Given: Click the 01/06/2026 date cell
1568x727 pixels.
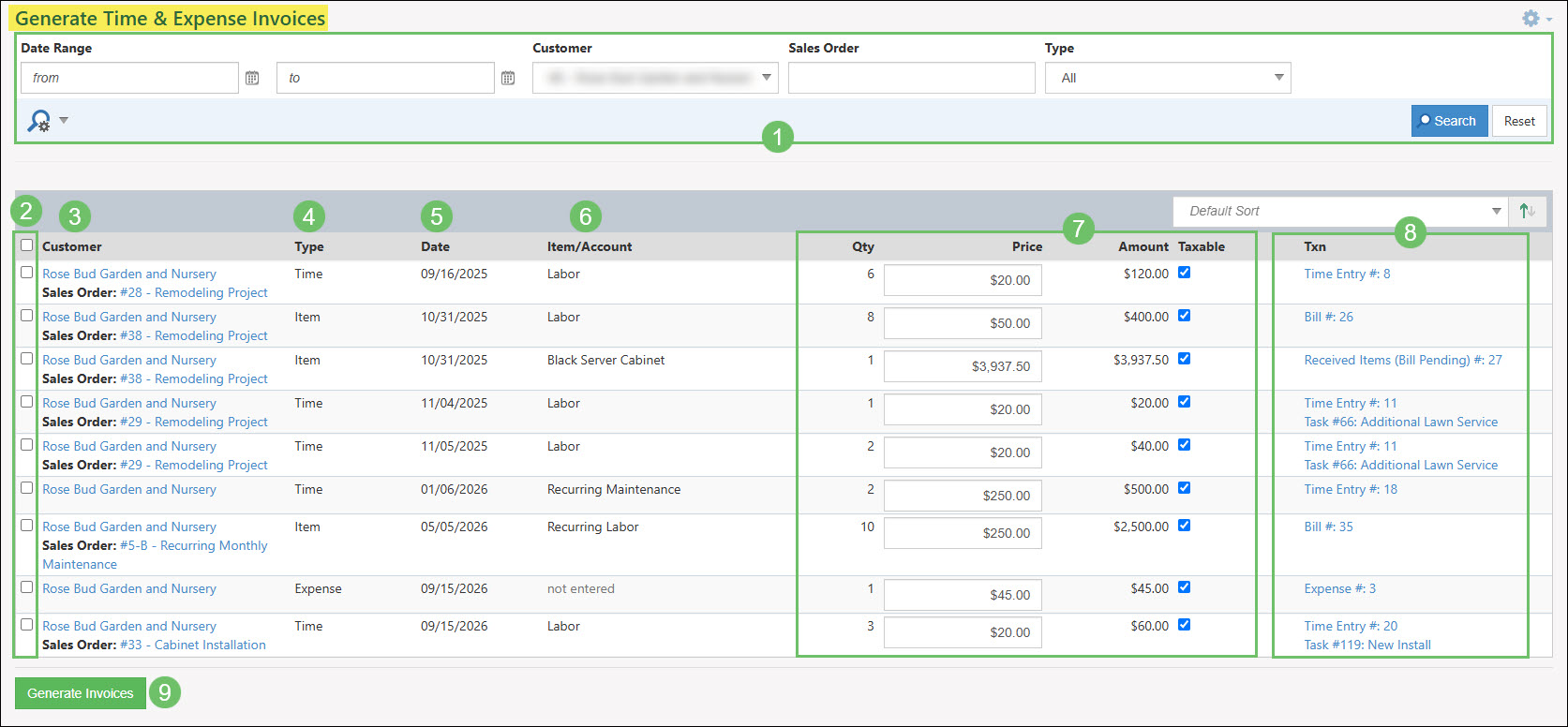Looking at the screenshot, I should coord(454,489).
